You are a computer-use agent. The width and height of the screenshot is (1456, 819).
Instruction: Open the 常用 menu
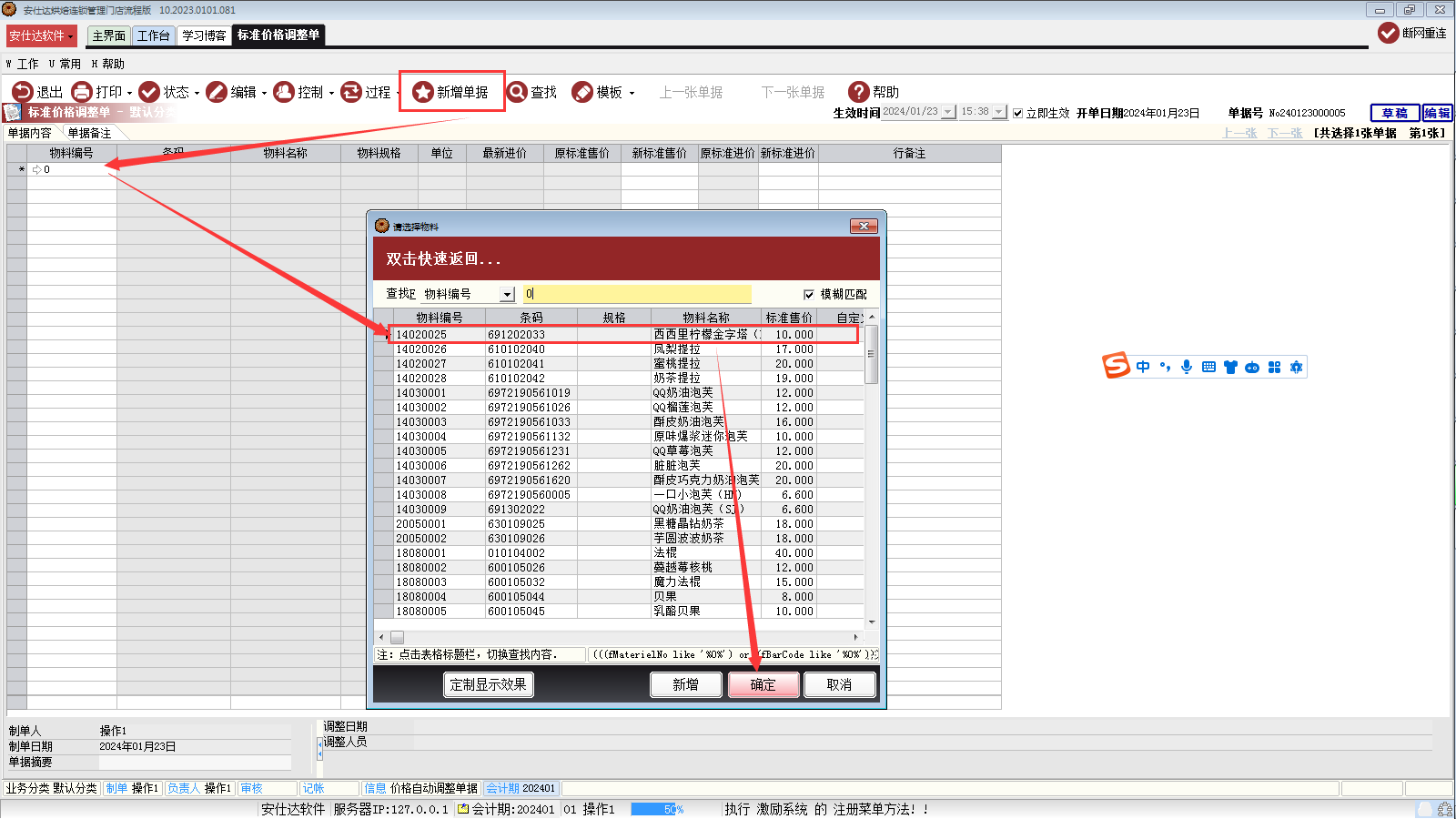66,64
